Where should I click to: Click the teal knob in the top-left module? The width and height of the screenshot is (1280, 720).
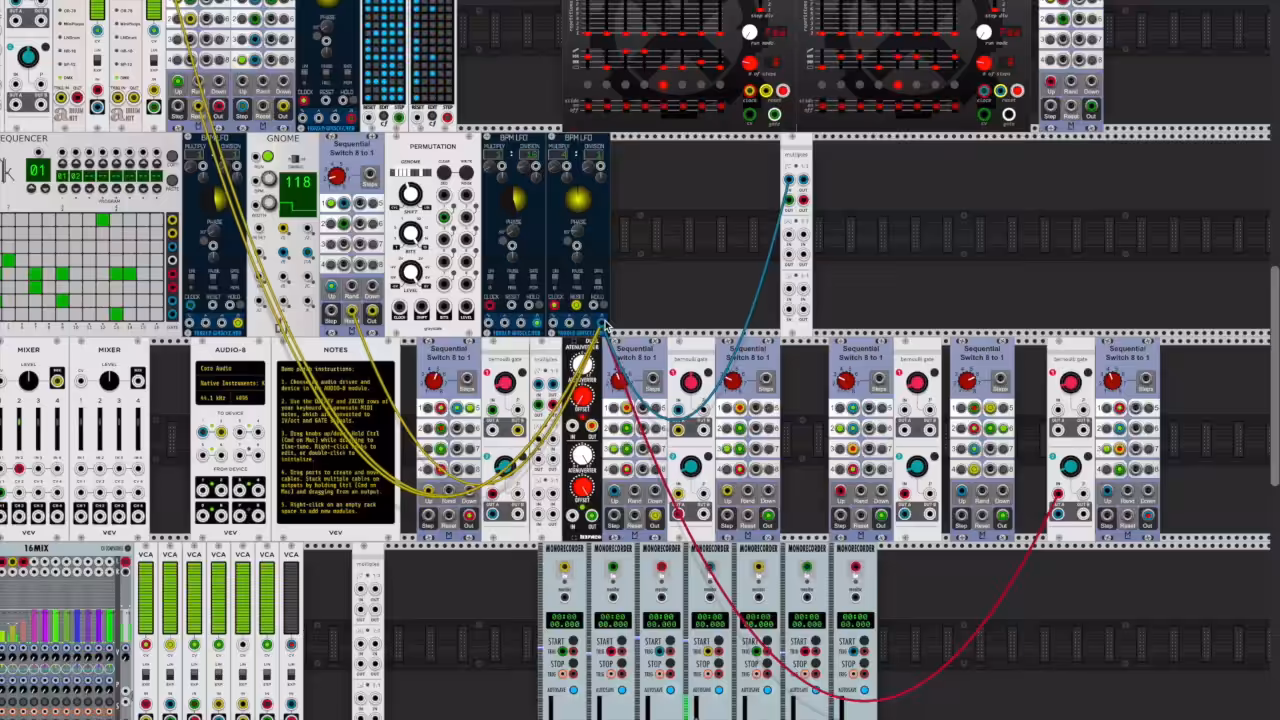[x=28, y=57]
